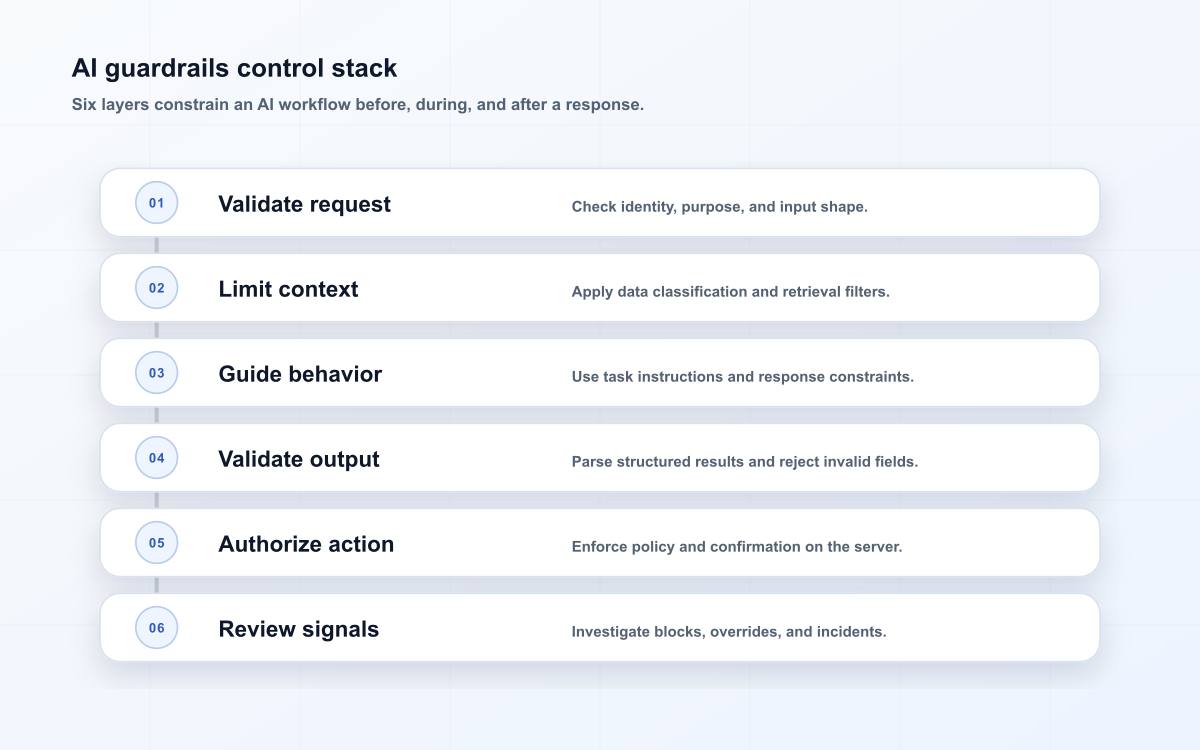1200x750 pixels.
Task: Click the 01 step number badge
Action: point(157,203)
